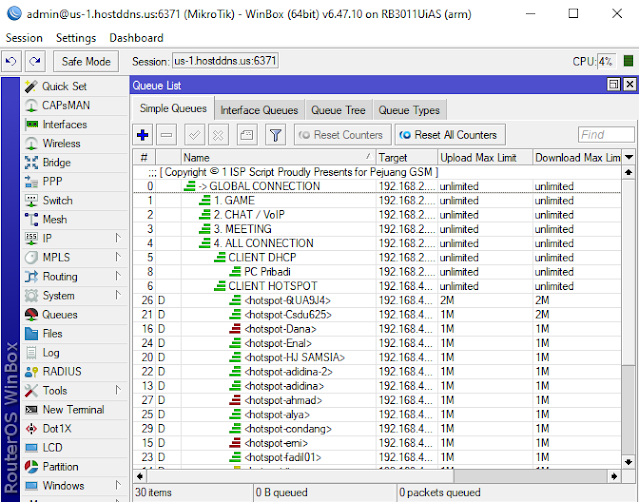The image size is (639, 502).
Task: Select the PC Pribadi queue row
Action: [377, 272]
